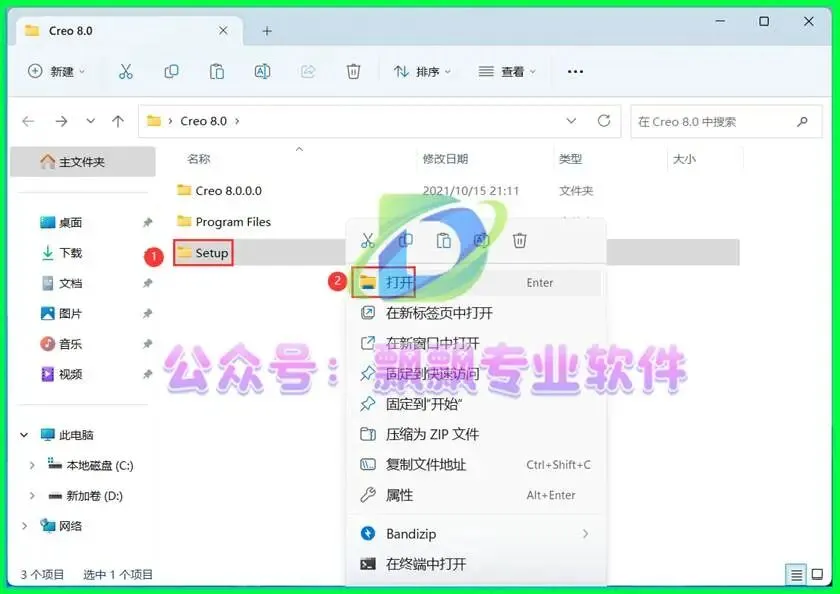Click the context menu Delete trash icon

(519, 240)
